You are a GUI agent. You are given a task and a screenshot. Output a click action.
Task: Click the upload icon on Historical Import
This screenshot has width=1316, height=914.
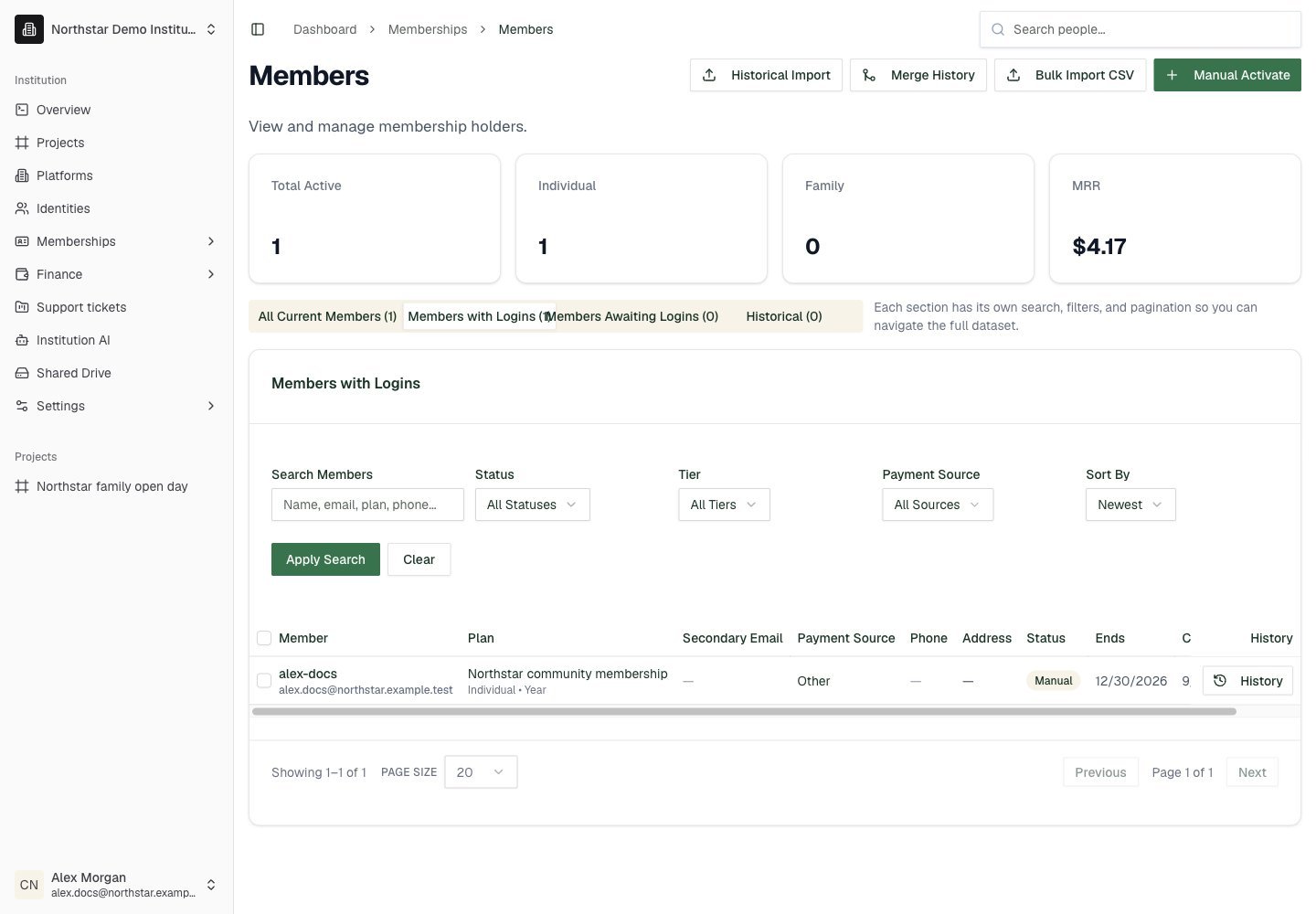tap(709, 75)
